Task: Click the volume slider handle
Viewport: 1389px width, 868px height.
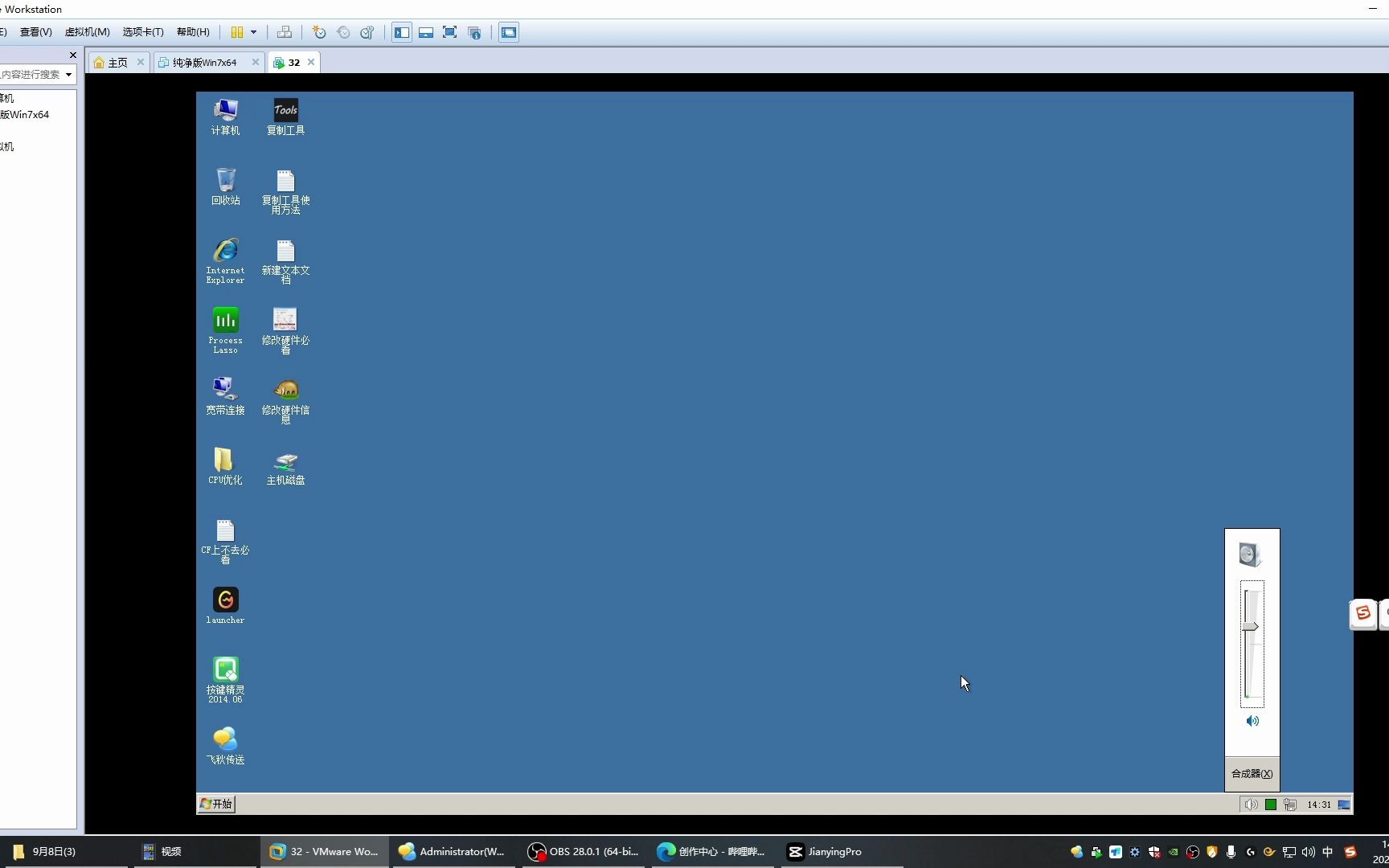Action: click(x=1250, y=627)
